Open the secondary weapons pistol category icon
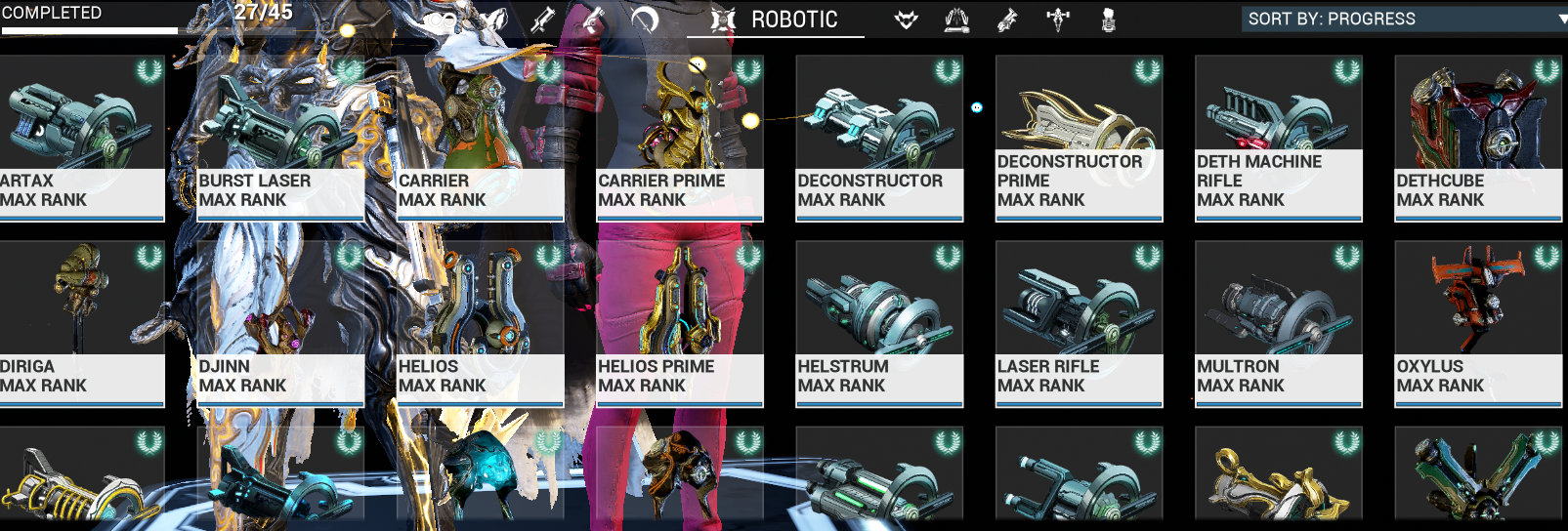 tap(594, 20)
